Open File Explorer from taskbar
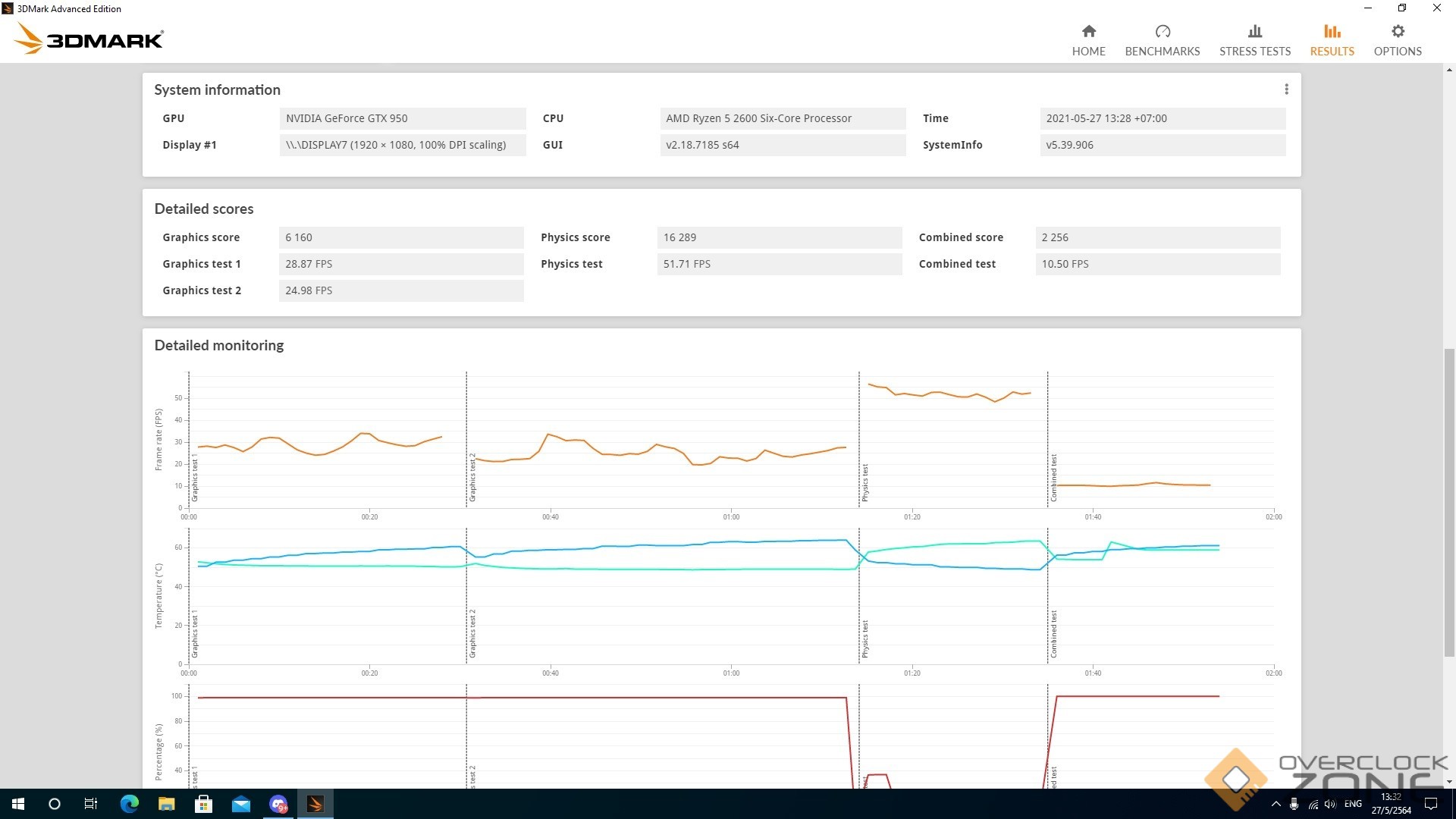The image size is (1456, 819). point(166,804)
